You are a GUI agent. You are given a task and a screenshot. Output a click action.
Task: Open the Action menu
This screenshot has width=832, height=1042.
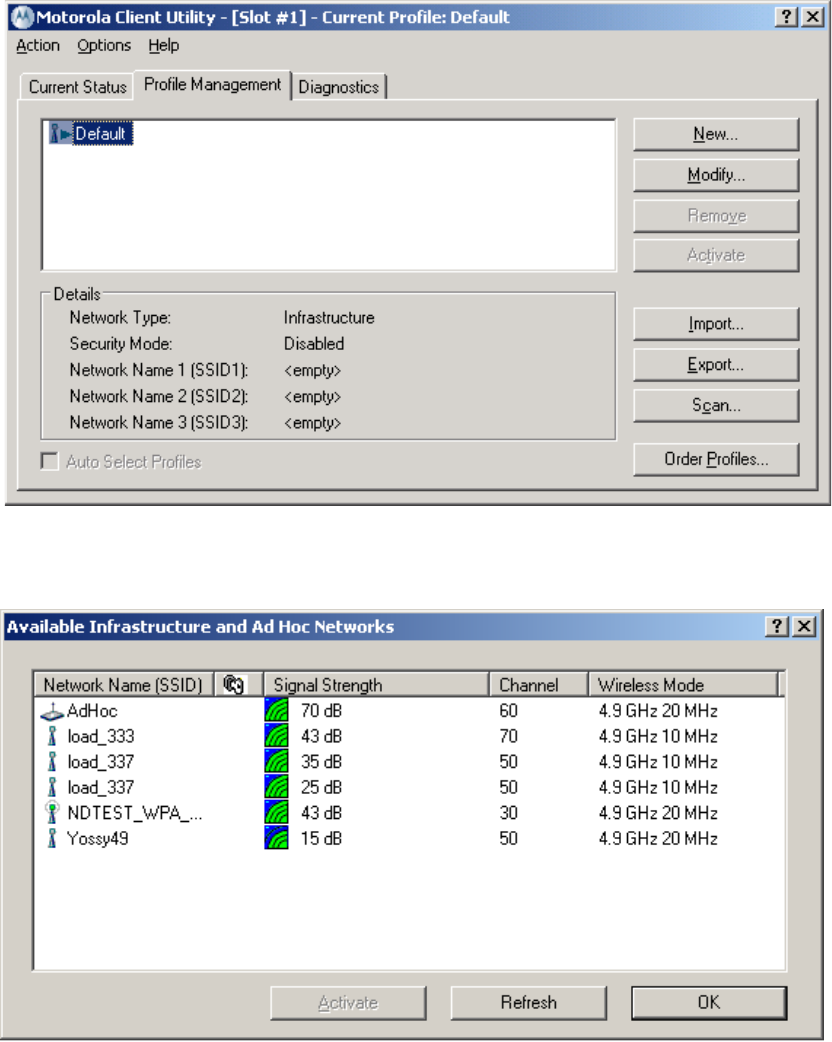(38, 45)
